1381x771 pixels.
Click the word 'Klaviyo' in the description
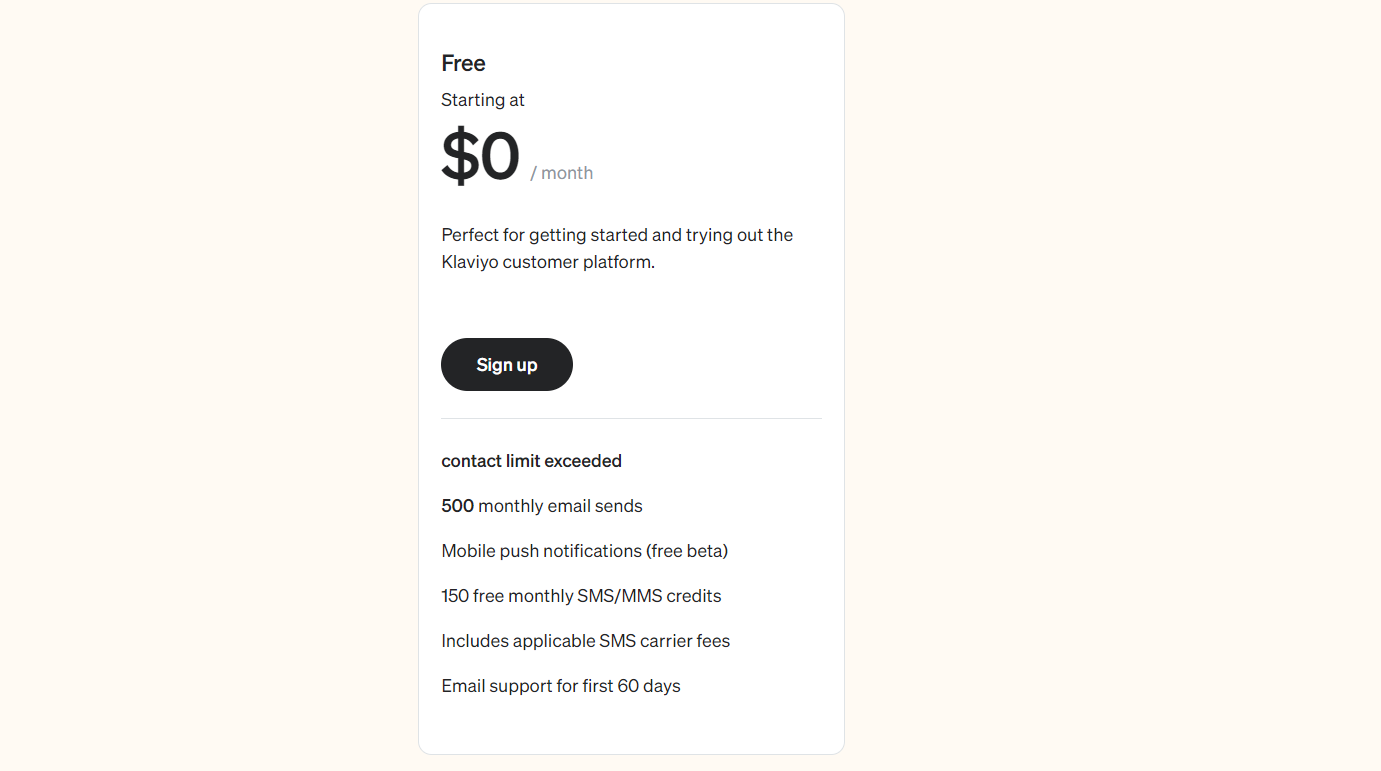(x=470, y=262)
